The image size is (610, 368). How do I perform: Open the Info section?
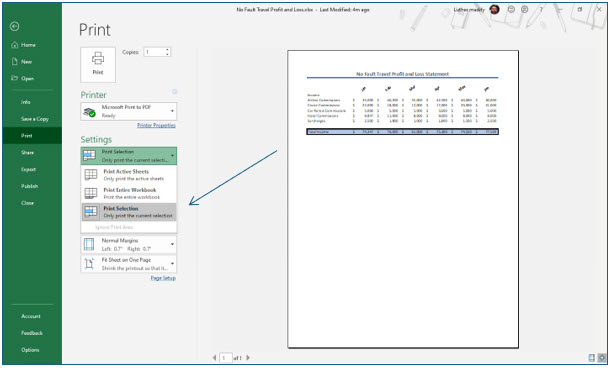tap(26, 102)
